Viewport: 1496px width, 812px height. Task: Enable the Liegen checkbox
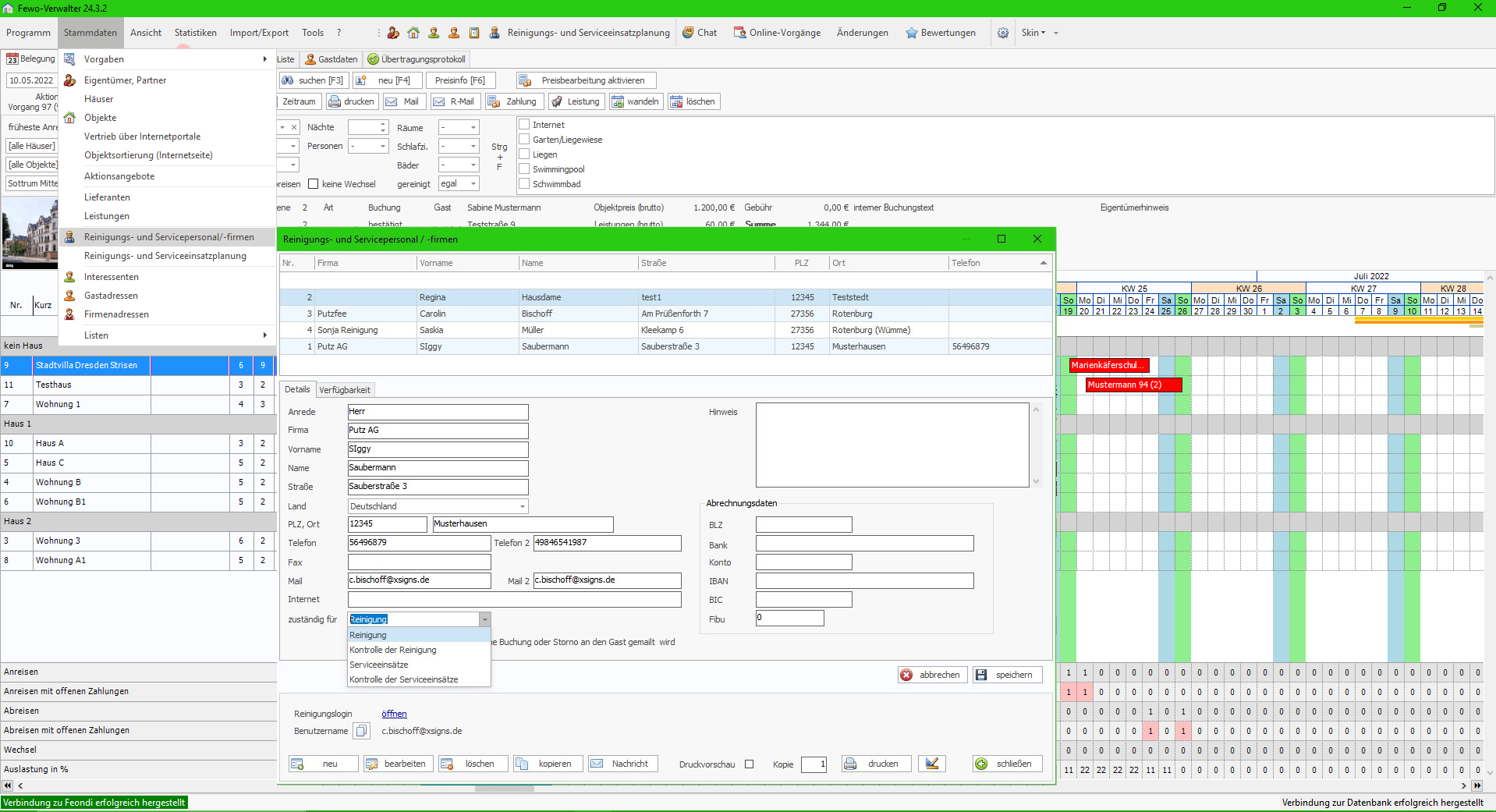point(525,154)
